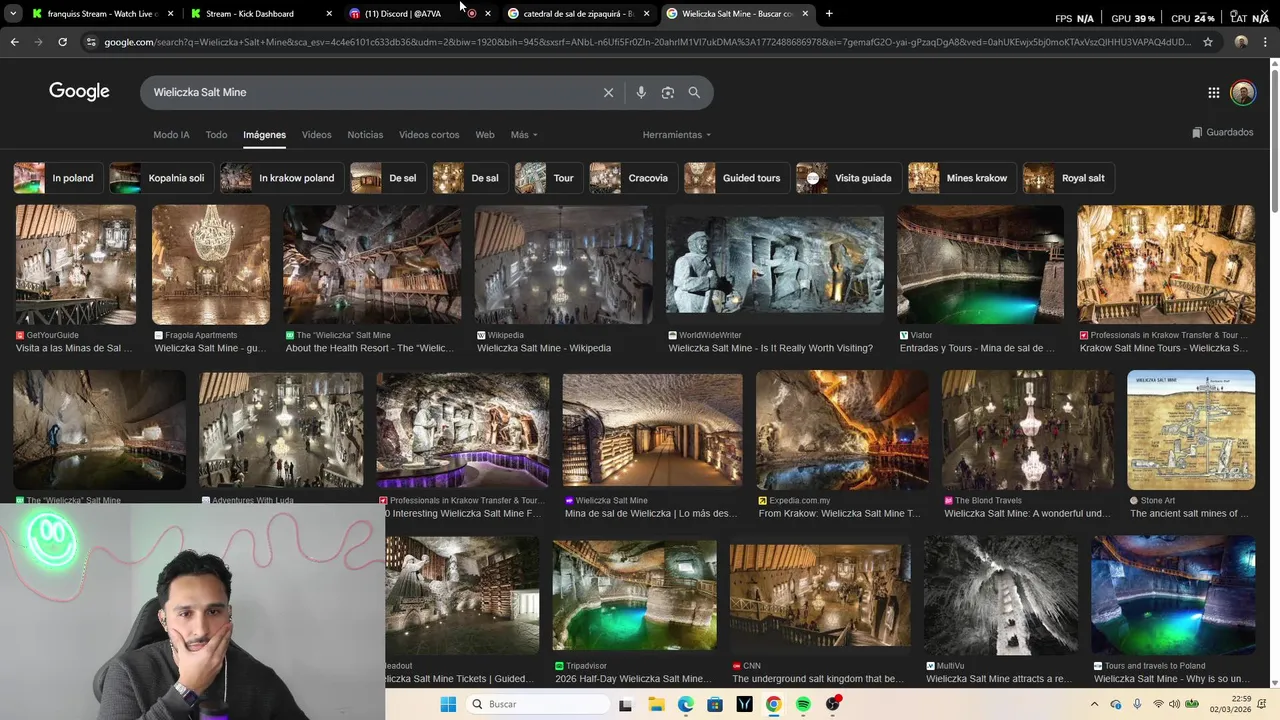The image size is (1280, 720).
Task: Open Guardados saved items
Action: tap(1223, 132)
